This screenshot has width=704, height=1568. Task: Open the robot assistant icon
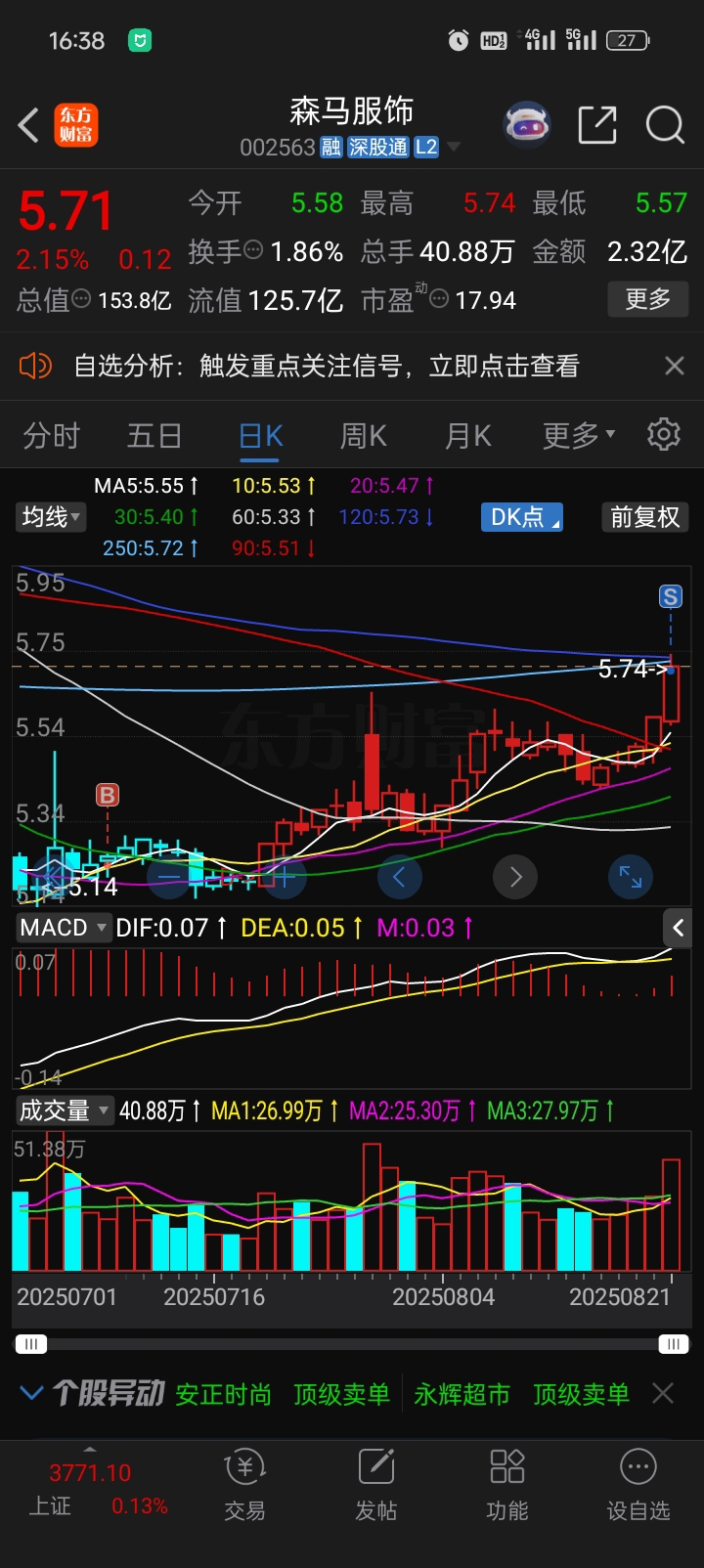point(526,125)
